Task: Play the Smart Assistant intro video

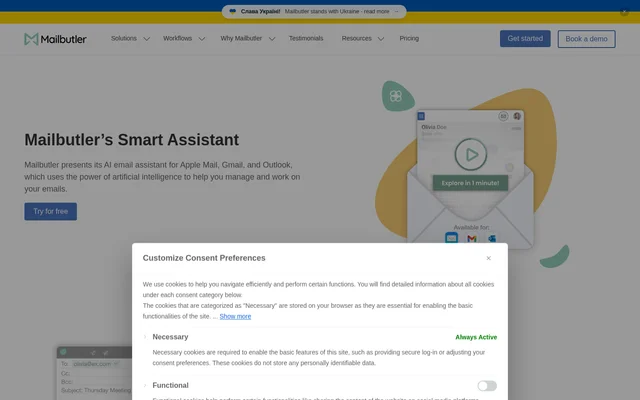Action: pos(471,154)
